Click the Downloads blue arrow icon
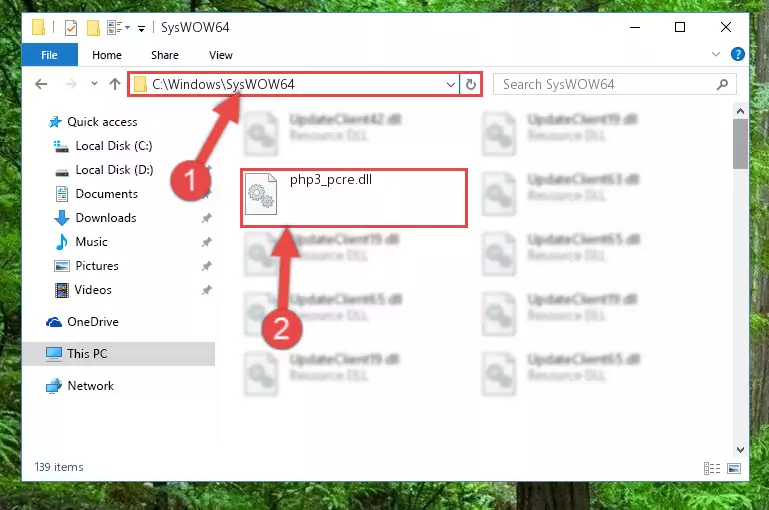This screenshot has width=769, height=510. pyautogui.click(x=62, y=218)
